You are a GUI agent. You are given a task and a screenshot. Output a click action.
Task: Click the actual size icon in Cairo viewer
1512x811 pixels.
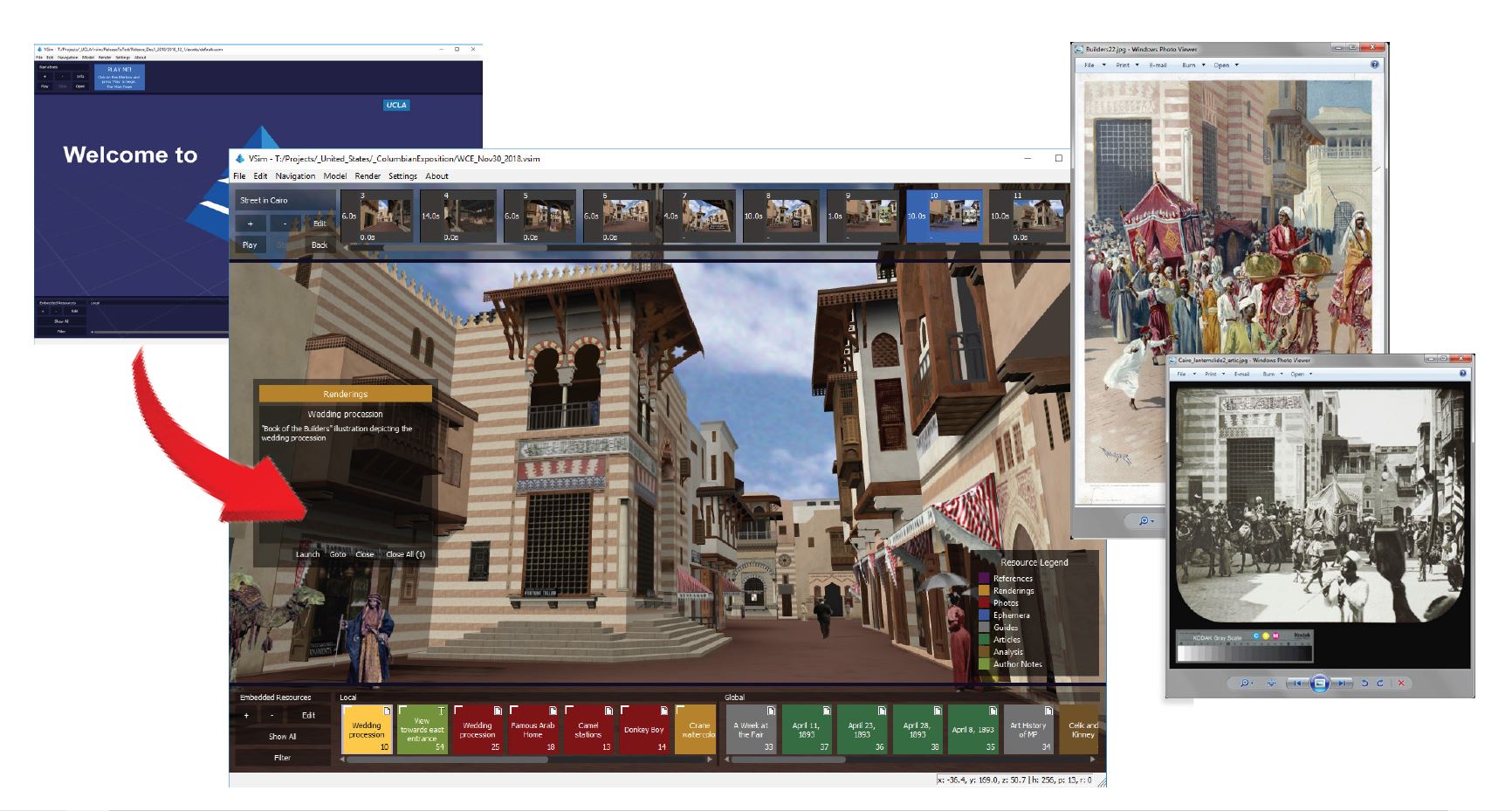(1271, 683)
